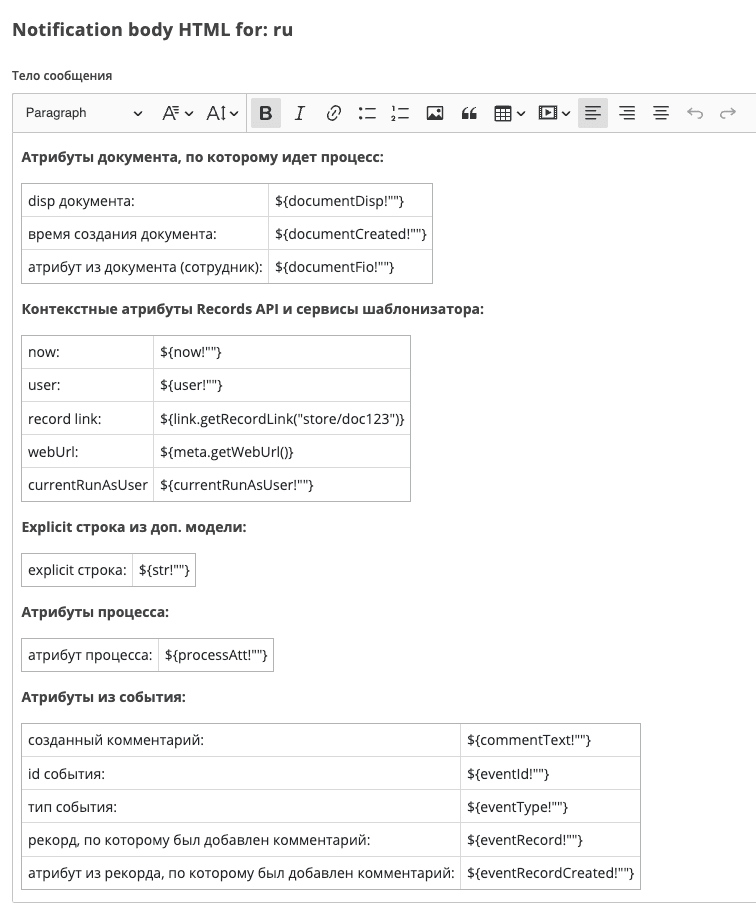Click the 'webUrl:' label cell
756x913 pixels.
coord(87,452)
